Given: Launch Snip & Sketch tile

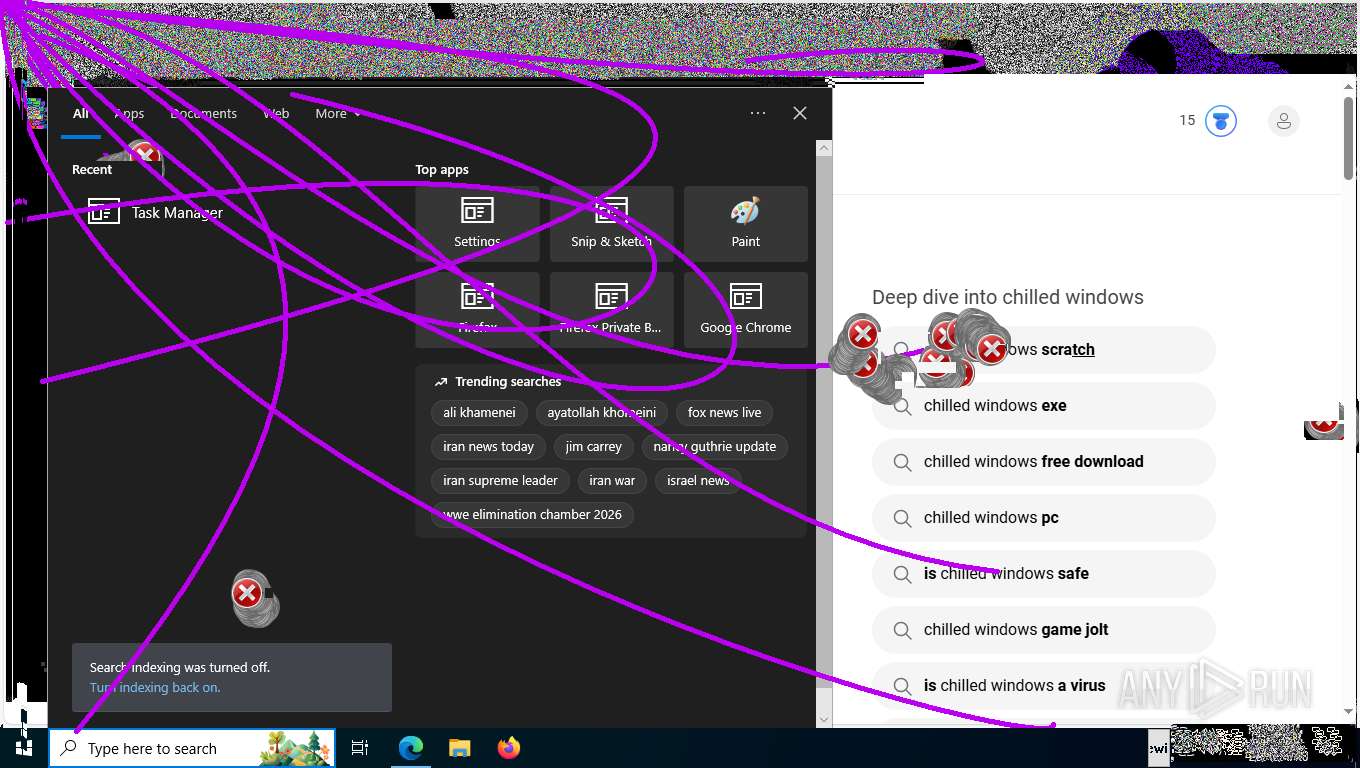Looking at the screenshot, I should click(x=611, y=223).
